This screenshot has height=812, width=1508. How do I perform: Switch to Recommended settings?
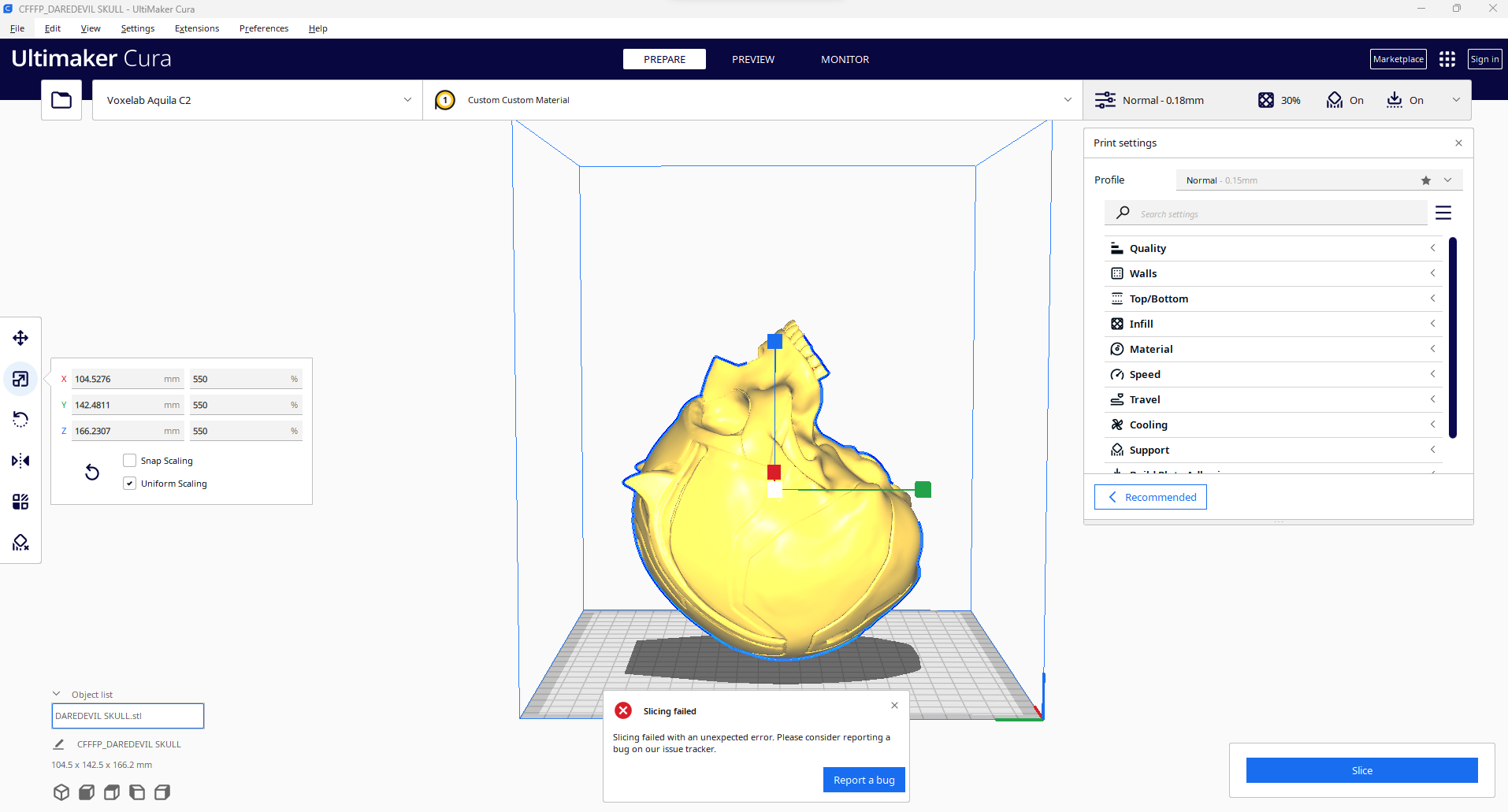click(1150, 497)
